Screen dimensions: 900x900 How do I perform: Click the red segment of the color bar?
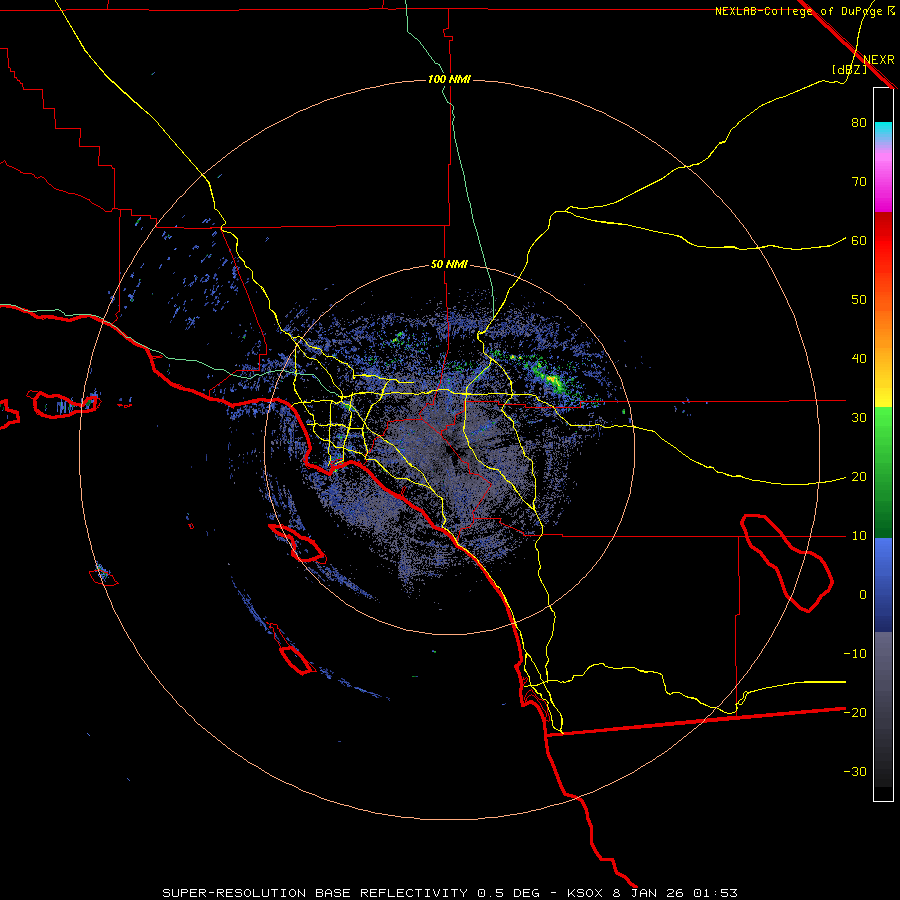883,241
